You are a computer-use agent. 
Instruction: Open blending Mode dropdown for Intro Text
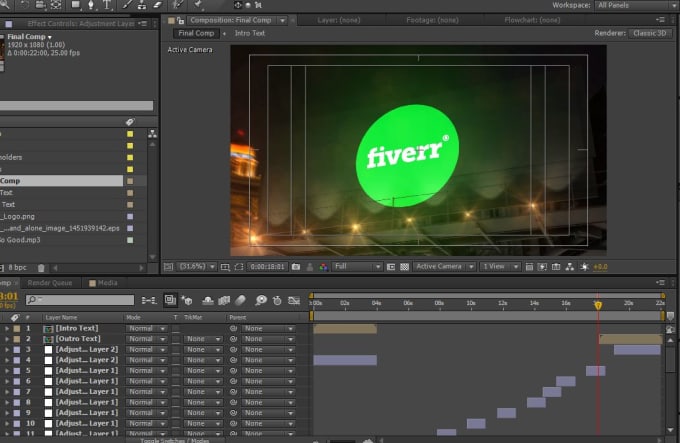(x=147, y=329)
